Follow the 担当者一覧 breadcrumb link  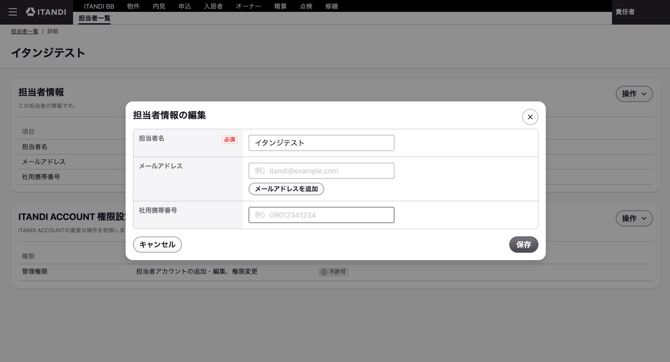click(24, 32)
